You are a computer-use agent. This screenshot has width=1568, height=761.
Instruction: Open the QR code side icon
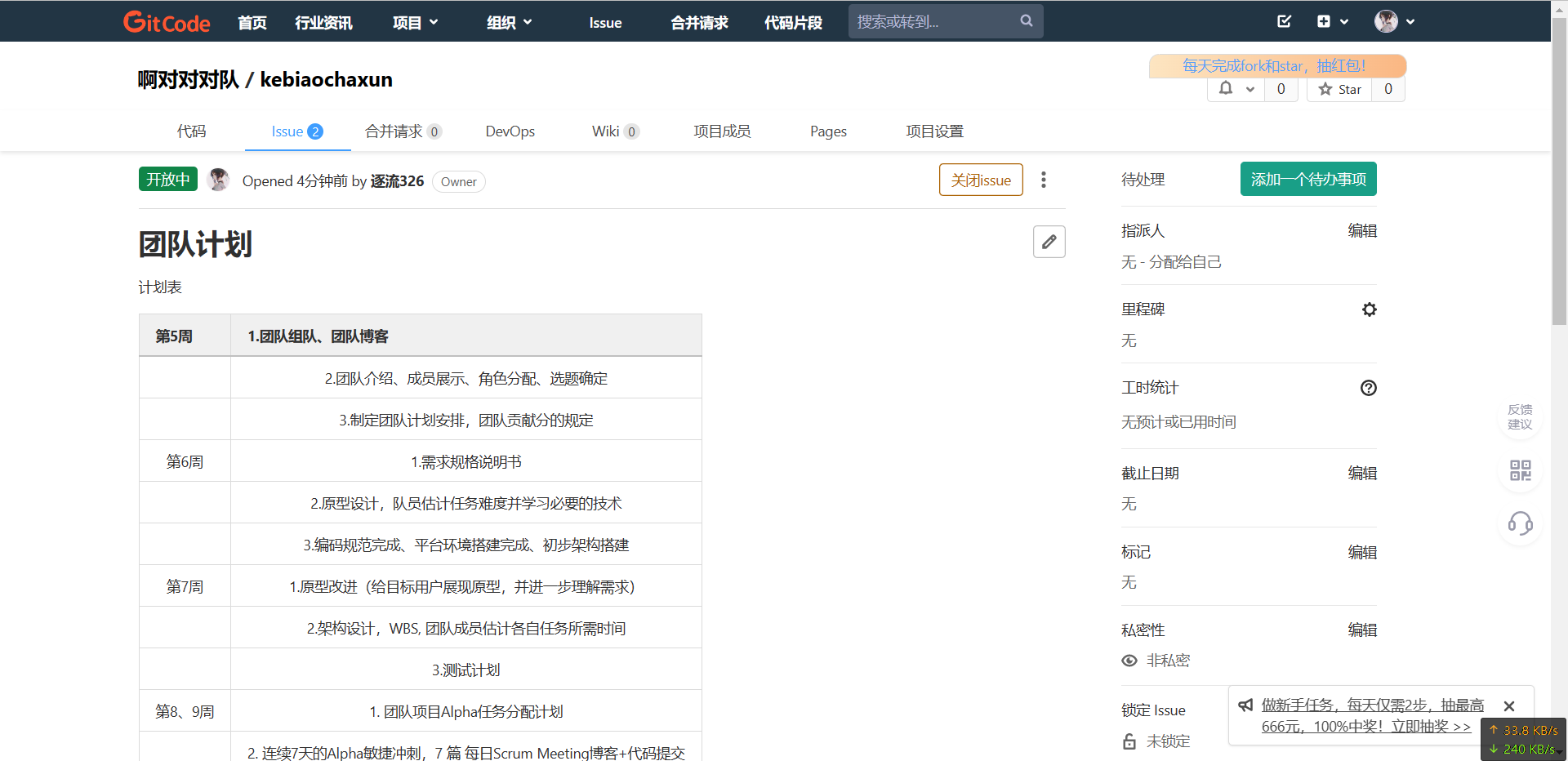pos(1520,470)
